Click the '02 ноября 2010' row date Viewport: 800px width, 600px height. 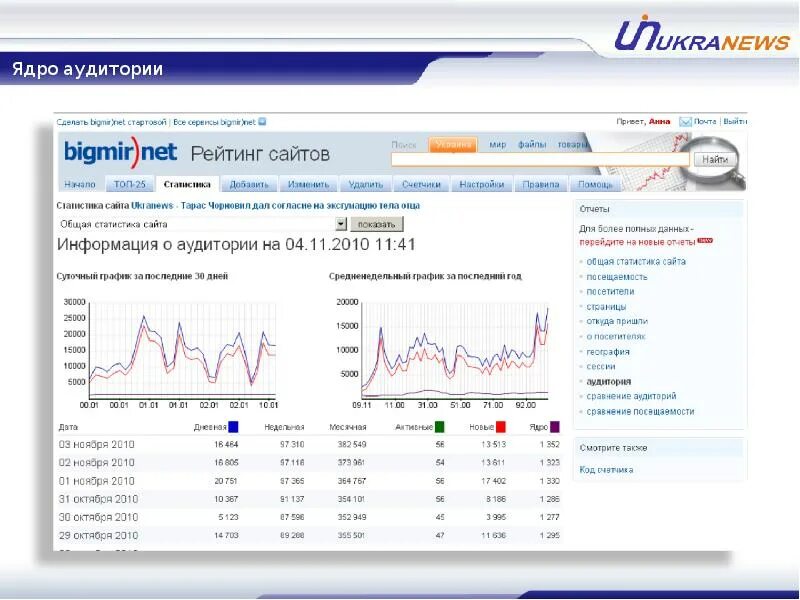[96, 463]
